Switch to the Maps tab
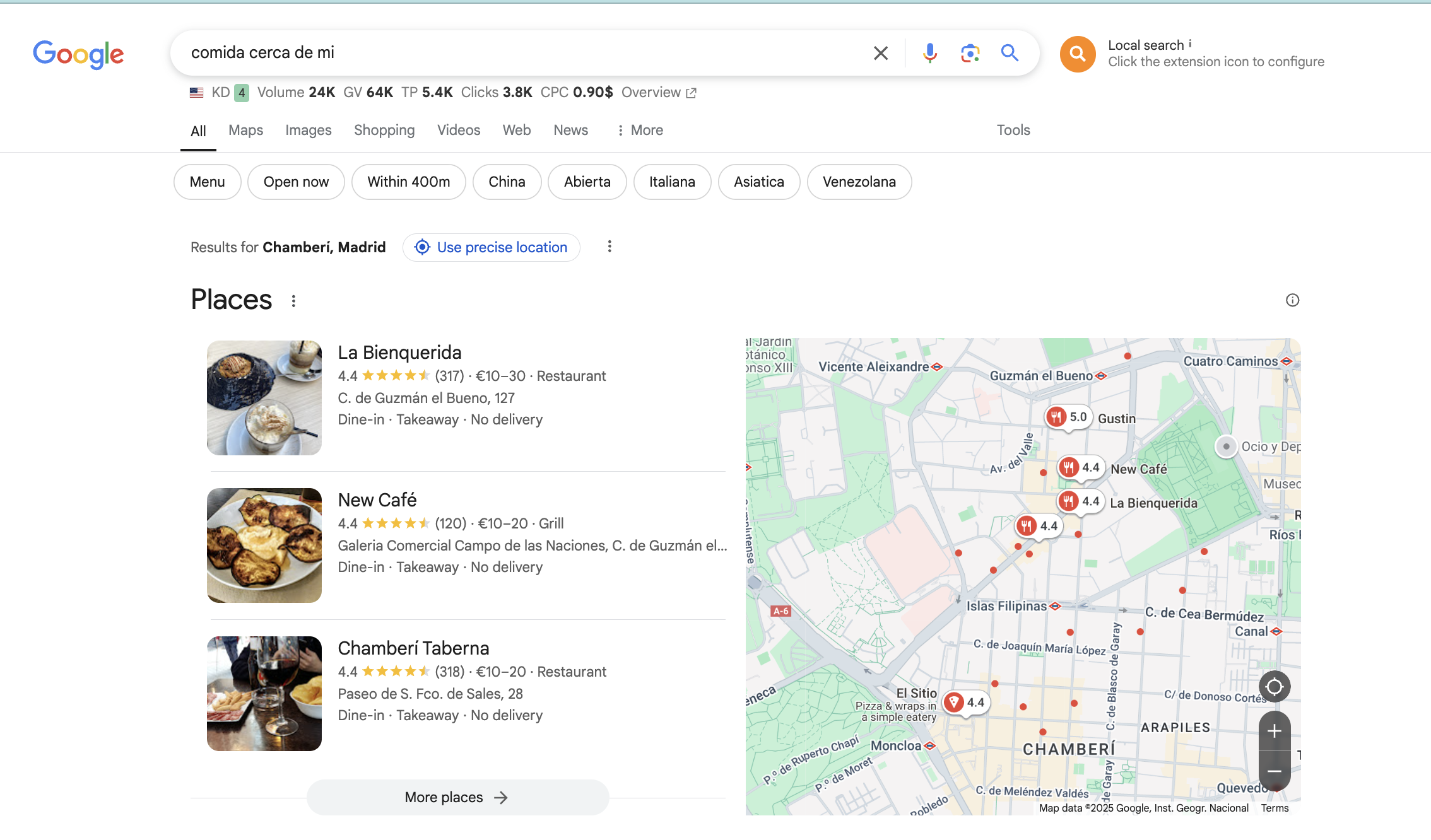 245,130
